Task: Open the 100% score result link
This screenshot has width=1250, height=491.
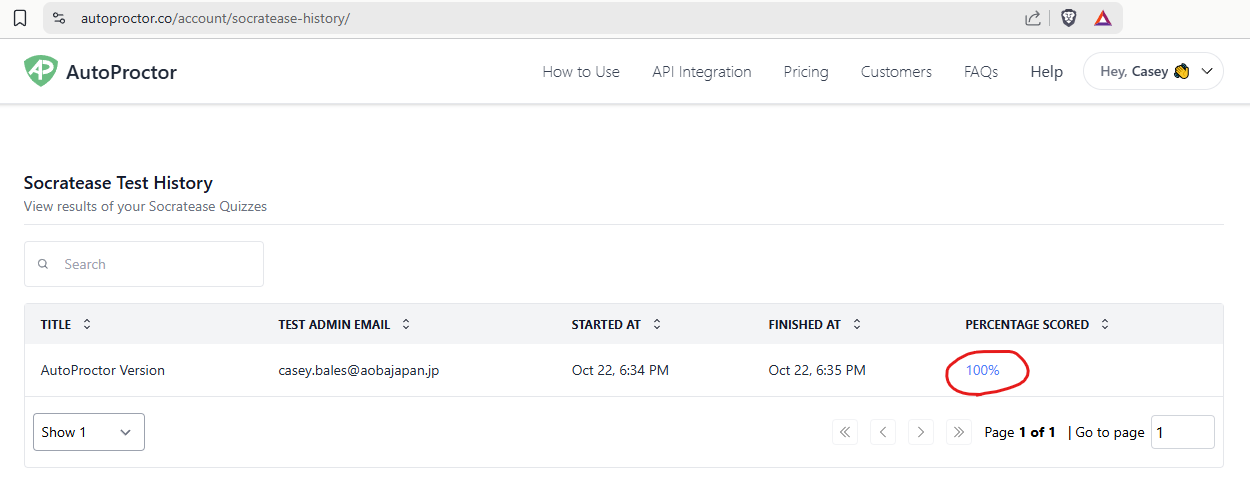Action: click(x=982, y=371)
